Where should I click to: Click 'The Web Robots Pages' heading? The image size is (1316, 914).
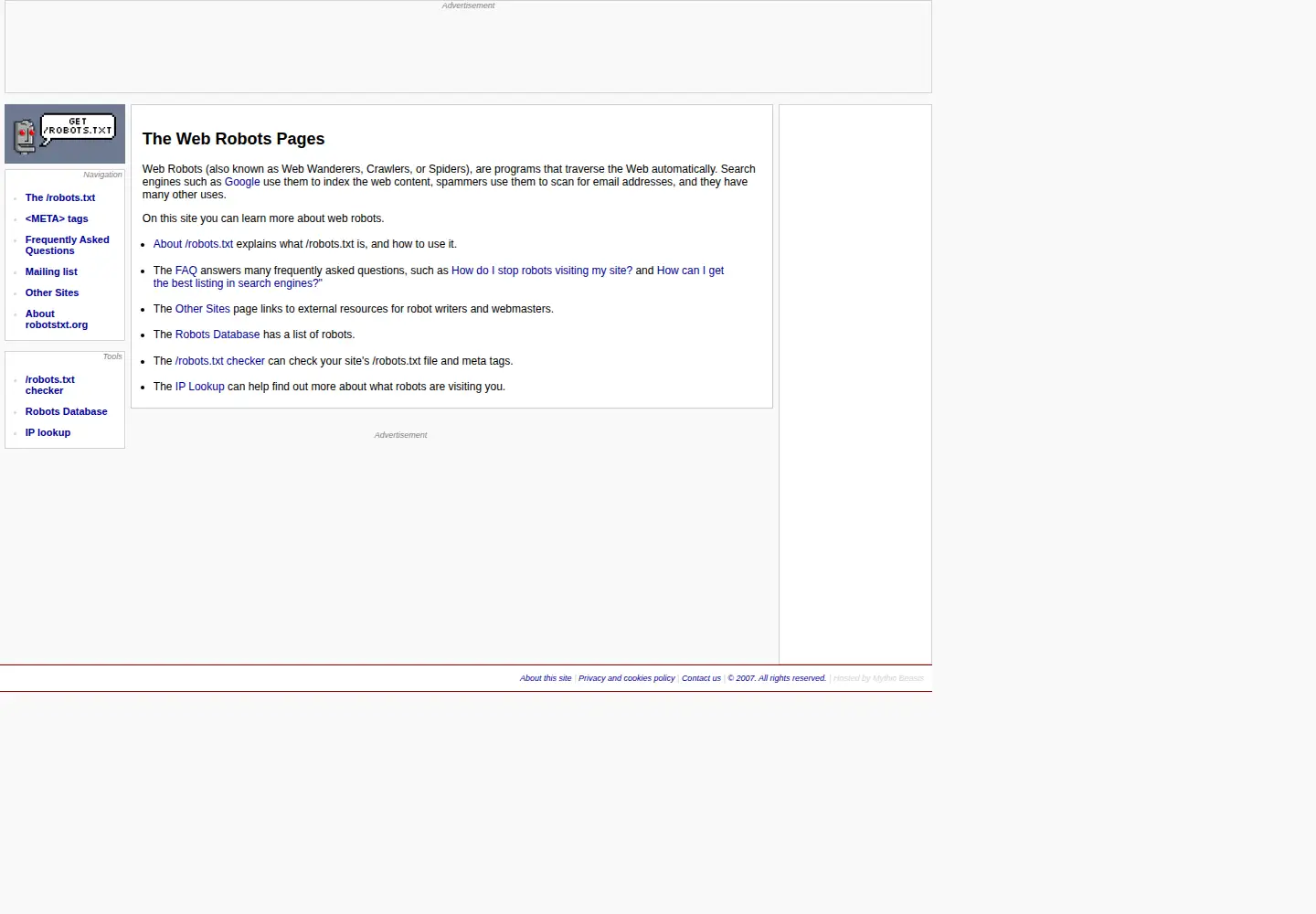233,139
